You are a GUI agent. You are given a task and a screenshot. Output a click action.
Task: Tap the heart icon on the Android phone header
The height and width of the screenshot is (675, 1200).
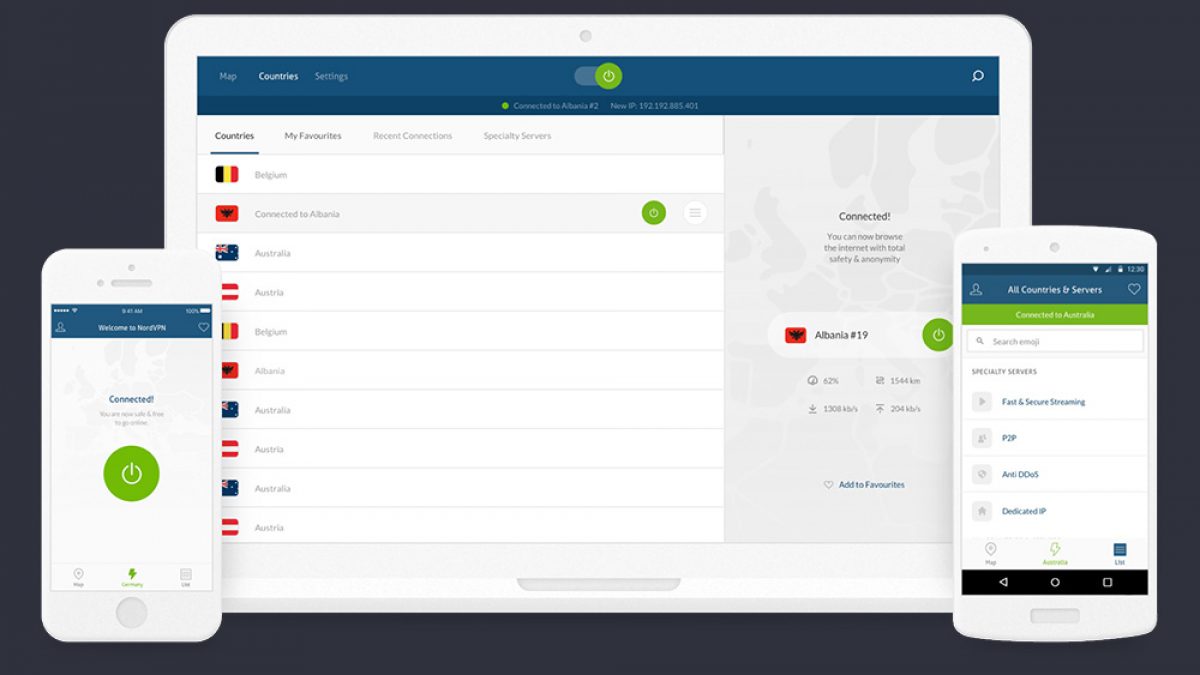1133,289
